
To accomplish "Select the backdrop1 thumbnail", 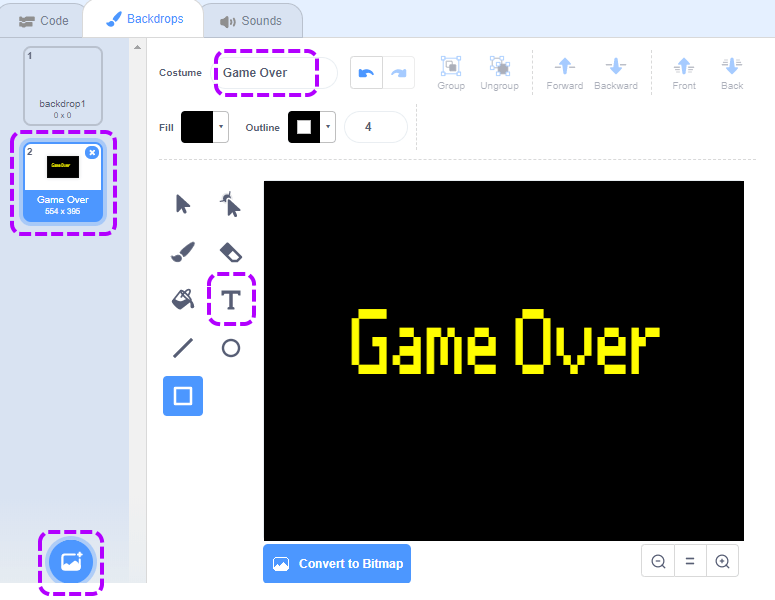I will point(63,86).
